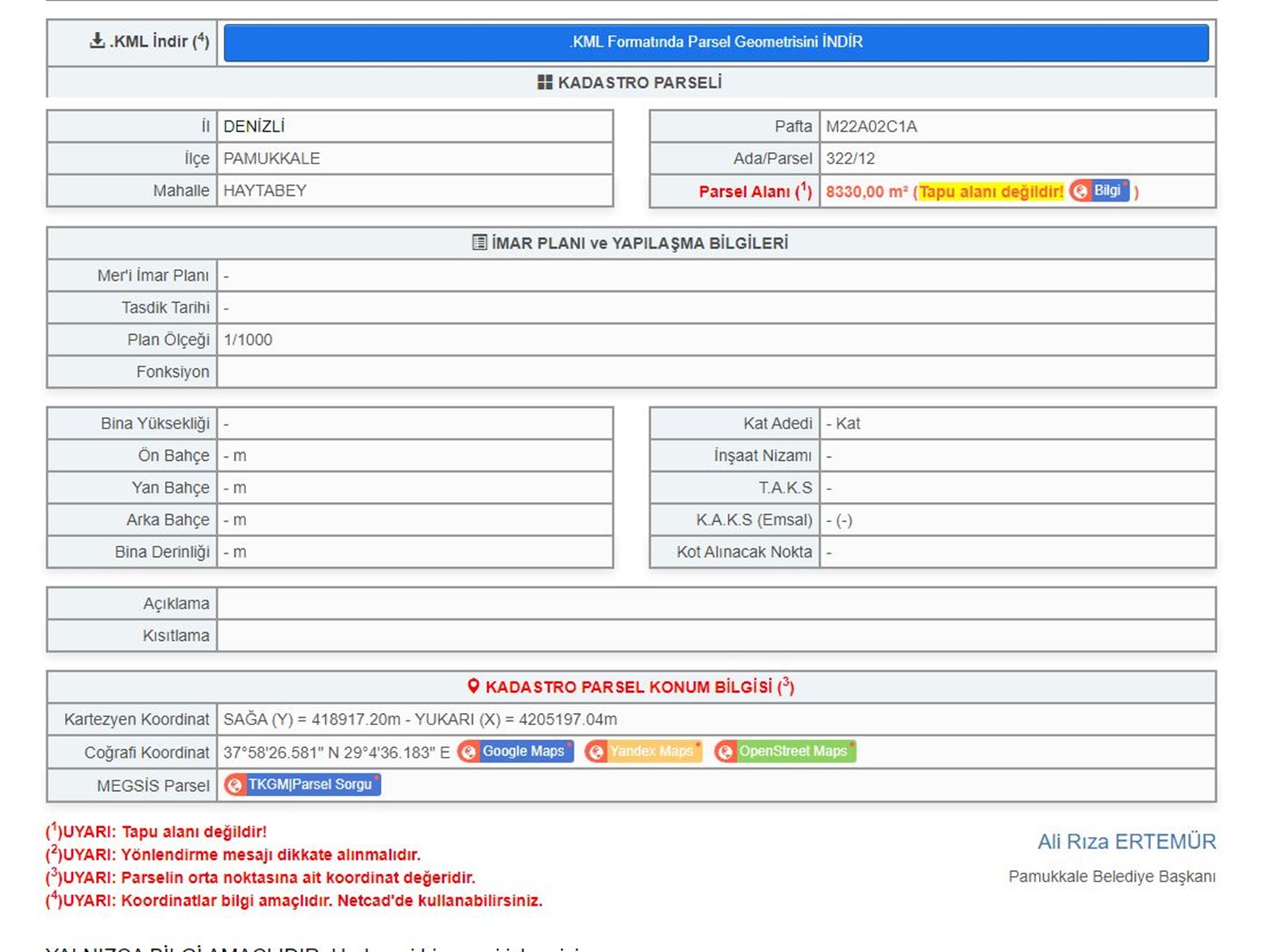Click the list icon beside İMAR PLANI heading
The height and width of the screenshot is (952, 1270).
click(479, 243)
